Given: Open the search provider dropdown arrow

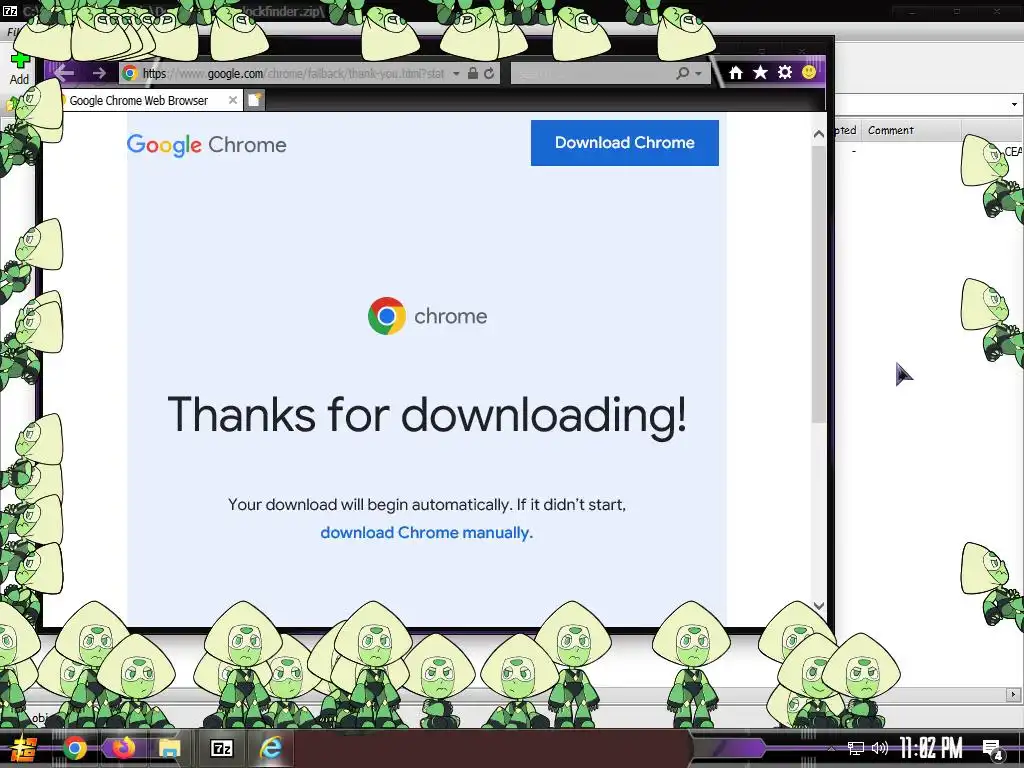Looking at the screenshot, I should [698, 73].
